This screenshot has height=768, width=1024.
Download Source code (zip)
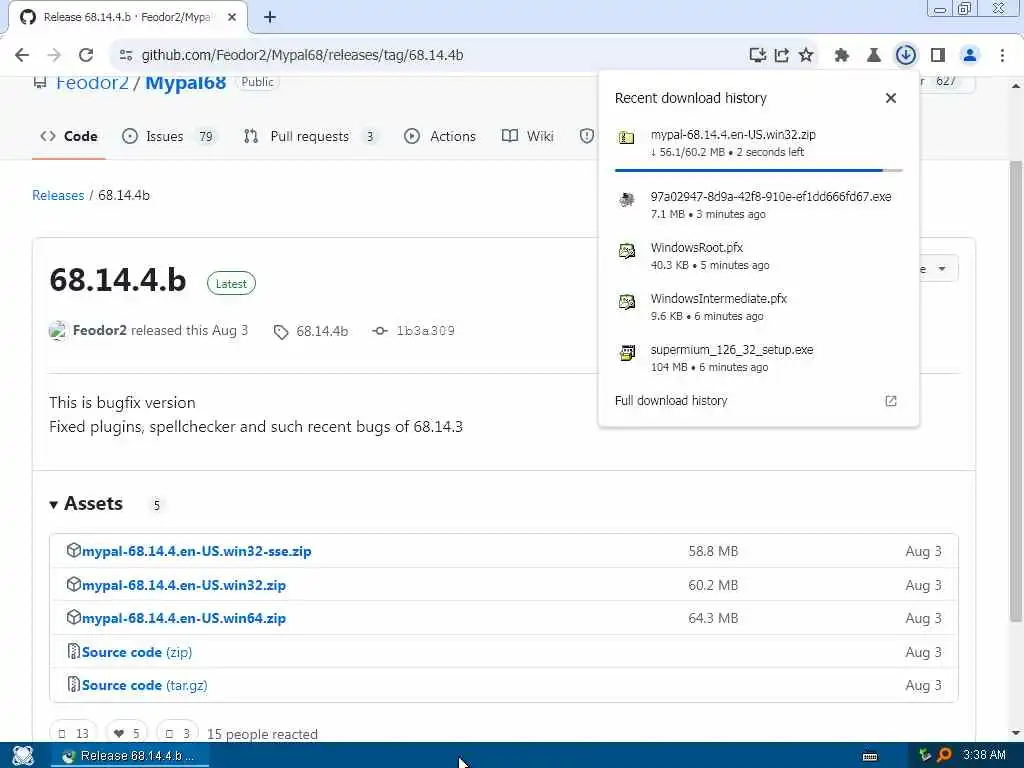tap(136, 652)
